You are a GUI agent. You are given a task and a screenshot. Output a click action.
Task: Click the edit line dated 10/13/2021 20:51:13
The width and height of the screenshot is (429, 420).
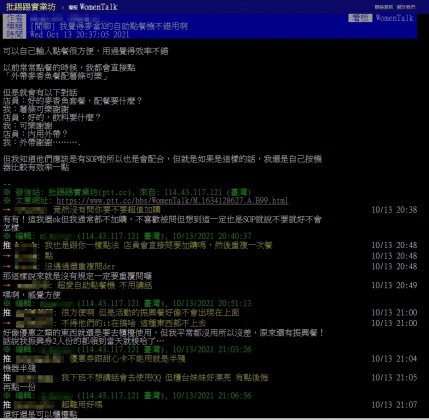pos(127,303)
